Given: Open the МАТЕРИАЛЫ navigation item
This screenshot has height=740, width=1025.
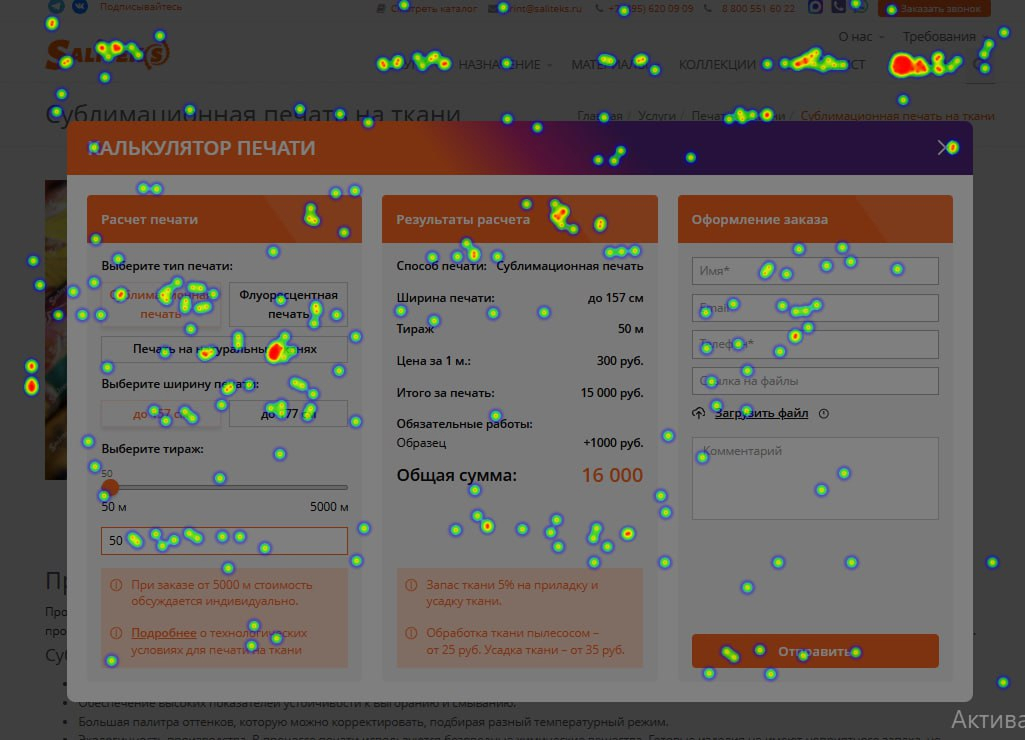Looking at the screenshot, I should pos(613,65).
